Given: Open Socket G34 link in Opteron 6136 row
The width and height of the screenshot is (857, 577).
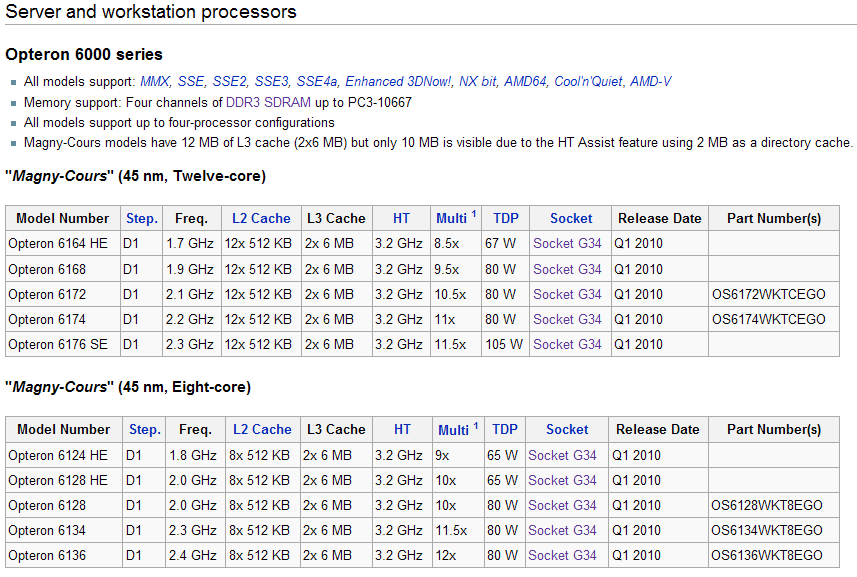Looking at the screenshot, I should coord(562,555).
